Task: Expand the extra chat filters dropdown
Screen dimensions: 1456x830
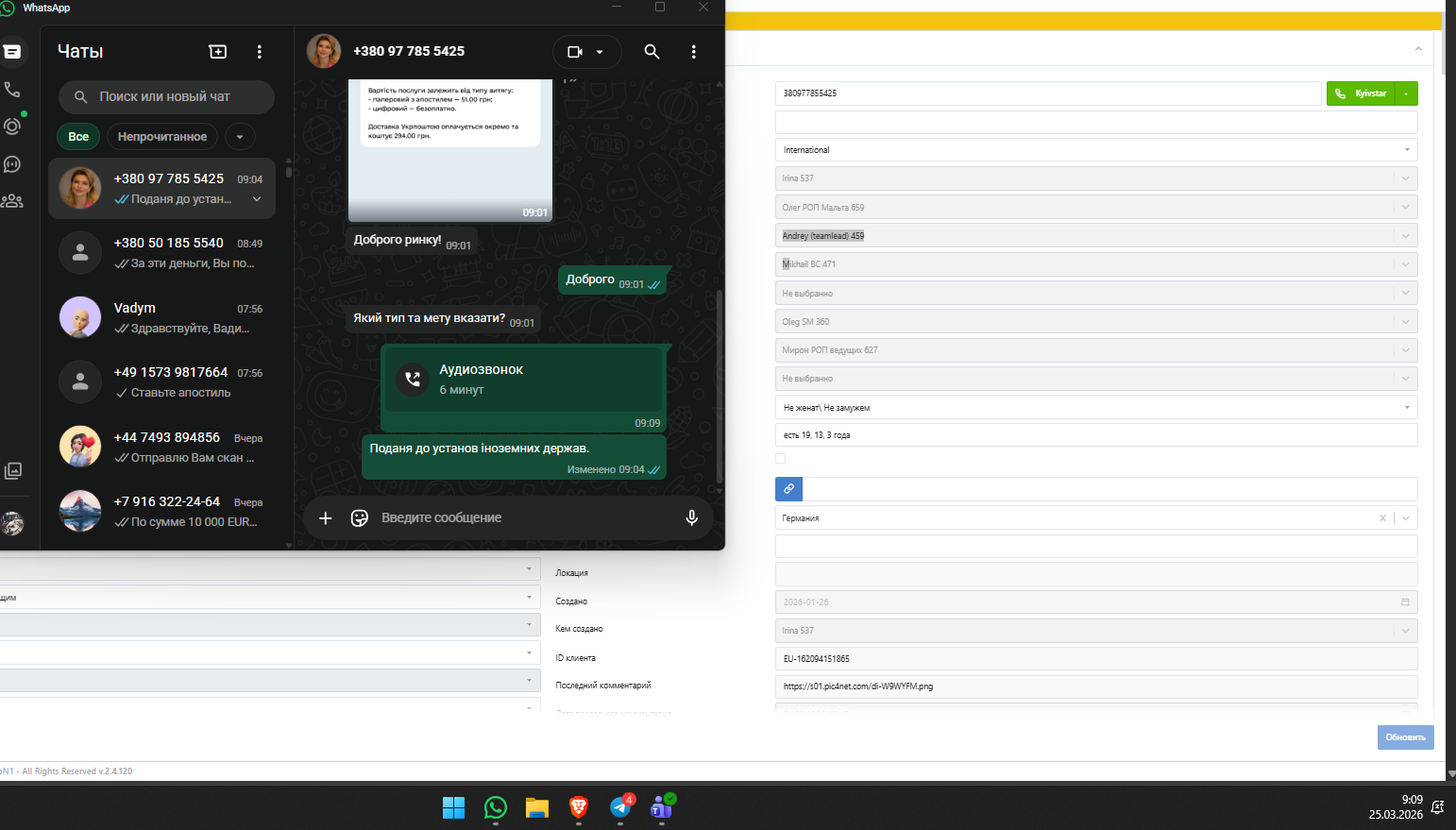Action: 240,137
